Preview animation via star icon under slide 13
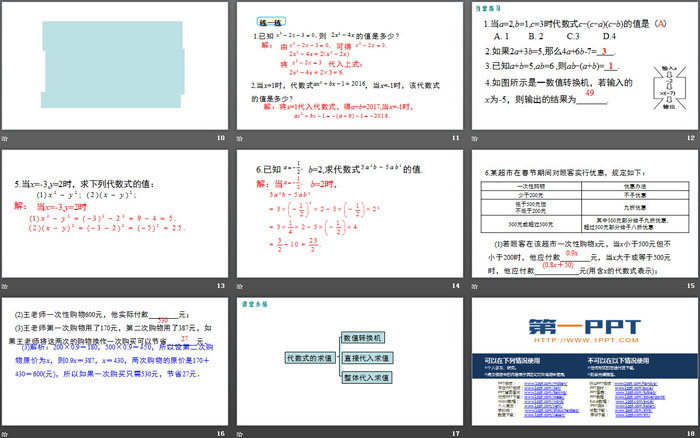 (5, 285)
